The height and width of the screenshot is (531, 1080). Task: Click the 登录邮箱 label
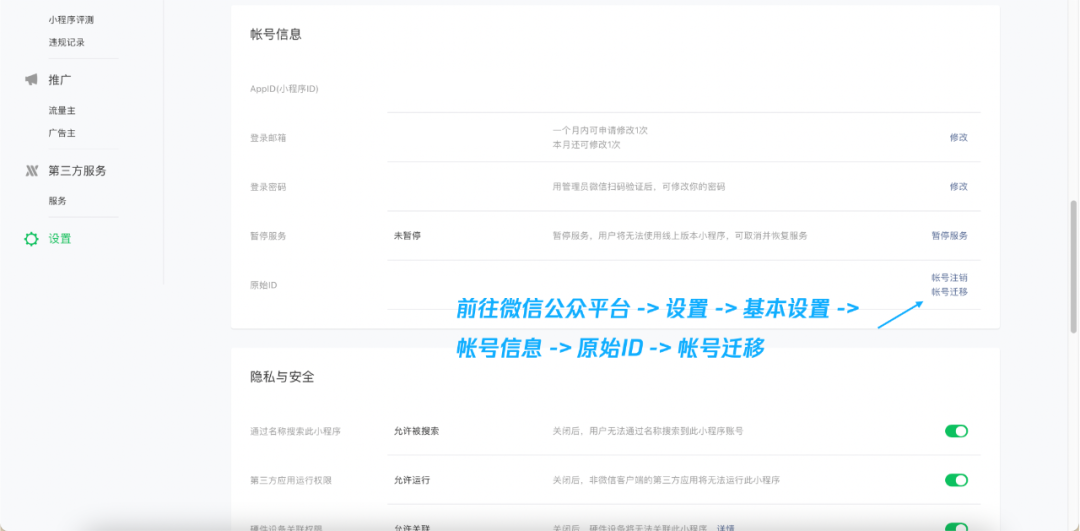(268, 138)
